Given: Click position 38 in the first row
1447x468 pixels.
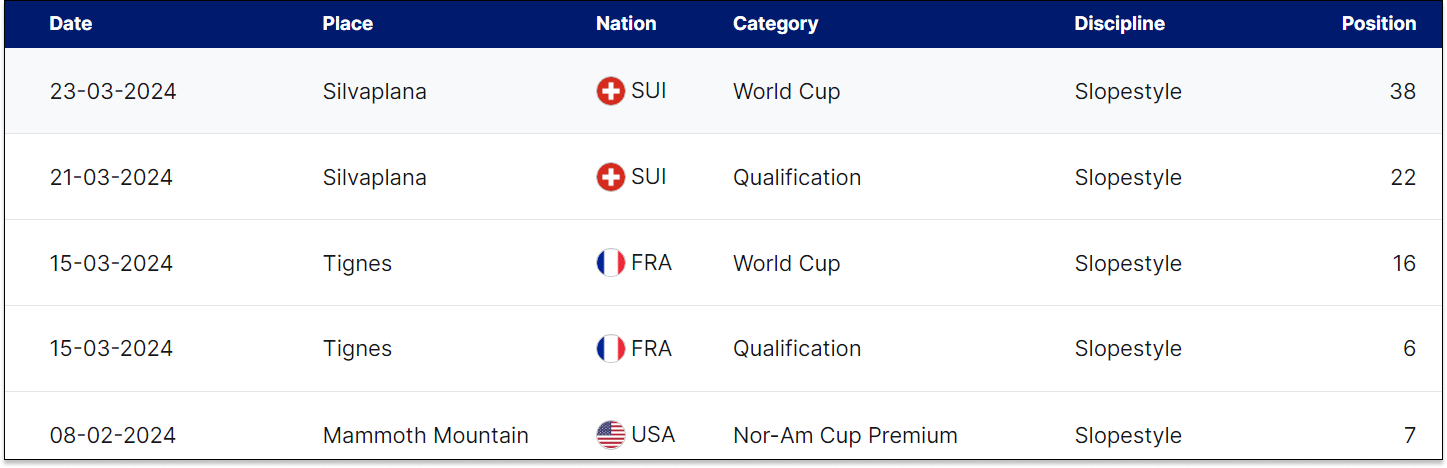Looking at the screenshot, I should tap(1403, 92).
